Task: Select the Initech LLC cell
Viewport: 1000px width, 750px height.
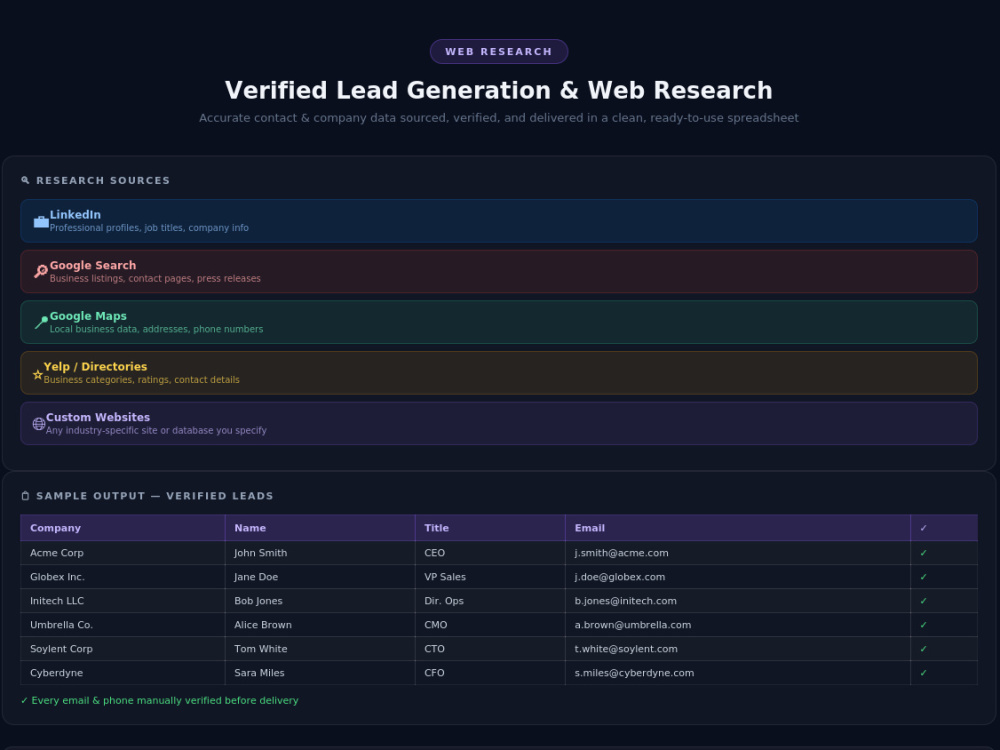Action: pyautogui.click(x=122, y=601)
